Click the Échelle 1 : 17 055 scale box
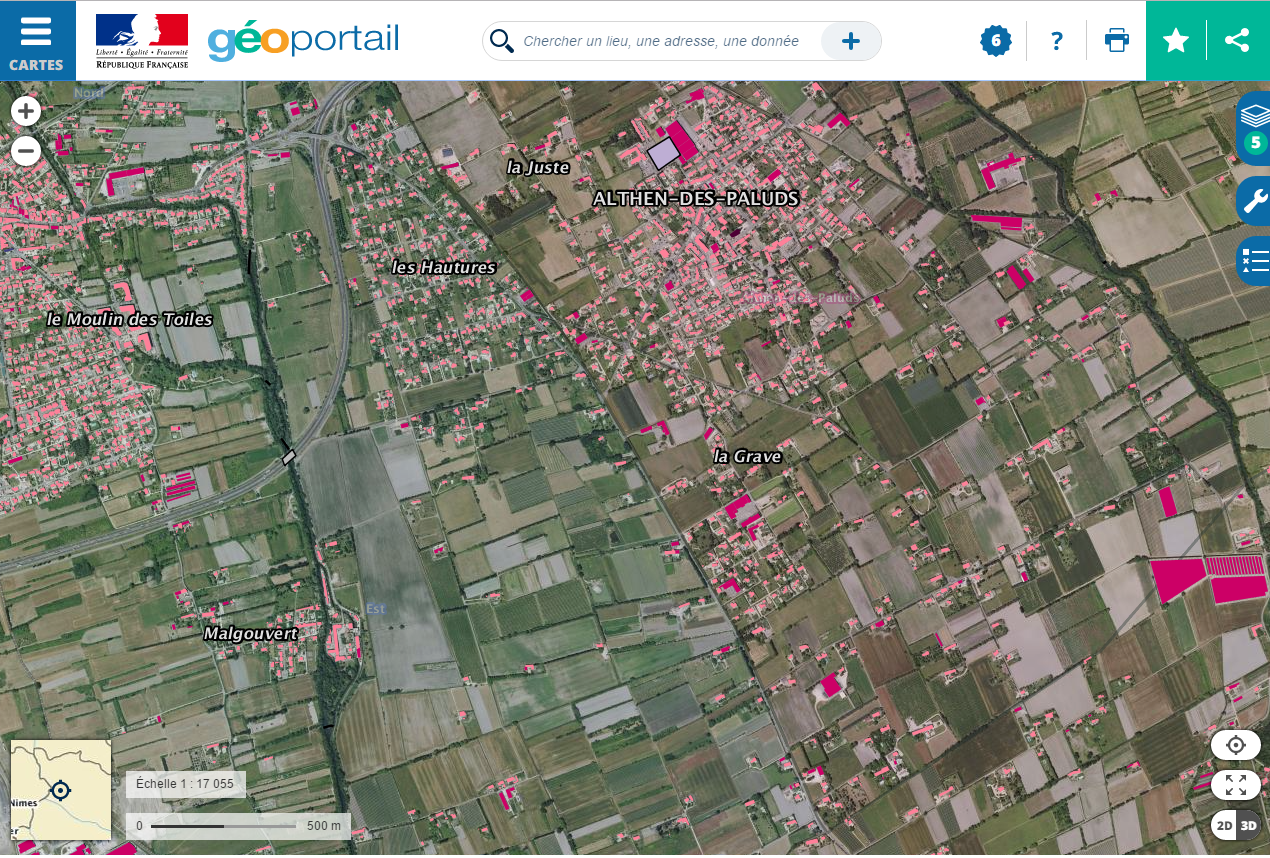The height and width of the screenshot is (858, 1270). 186,784
